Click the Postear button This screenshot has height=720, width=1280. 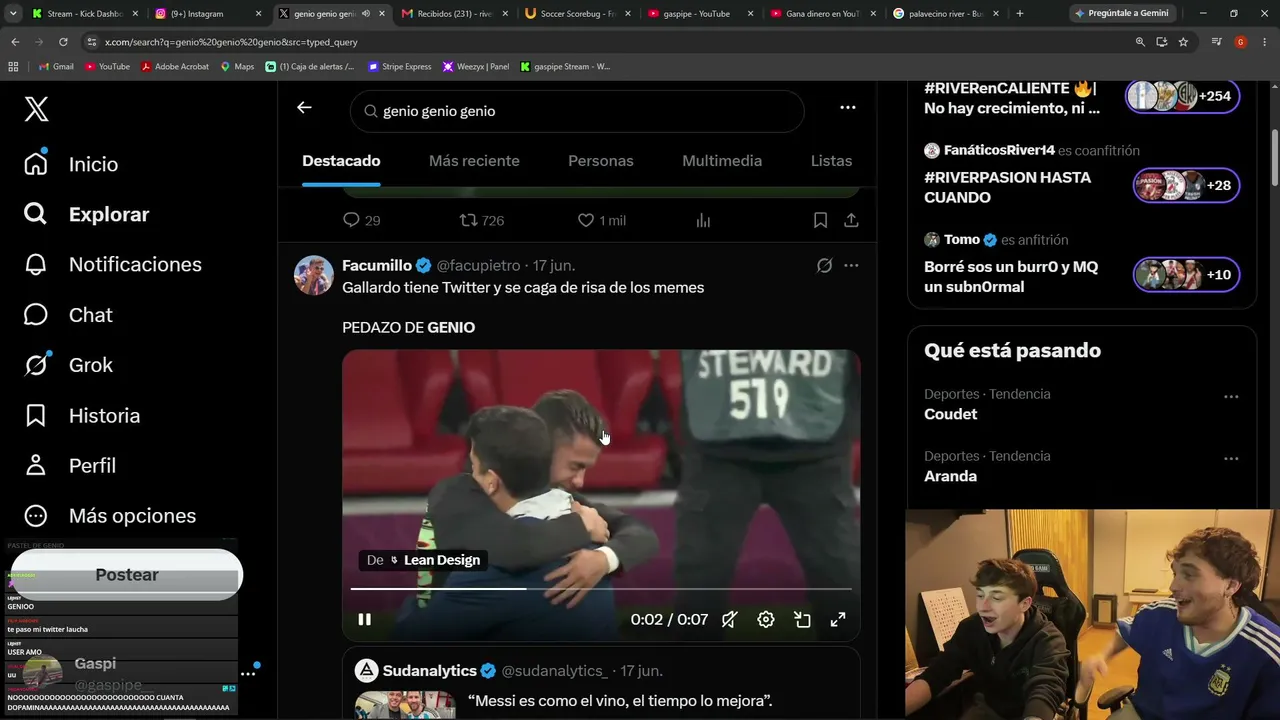(x=127, y=575)
